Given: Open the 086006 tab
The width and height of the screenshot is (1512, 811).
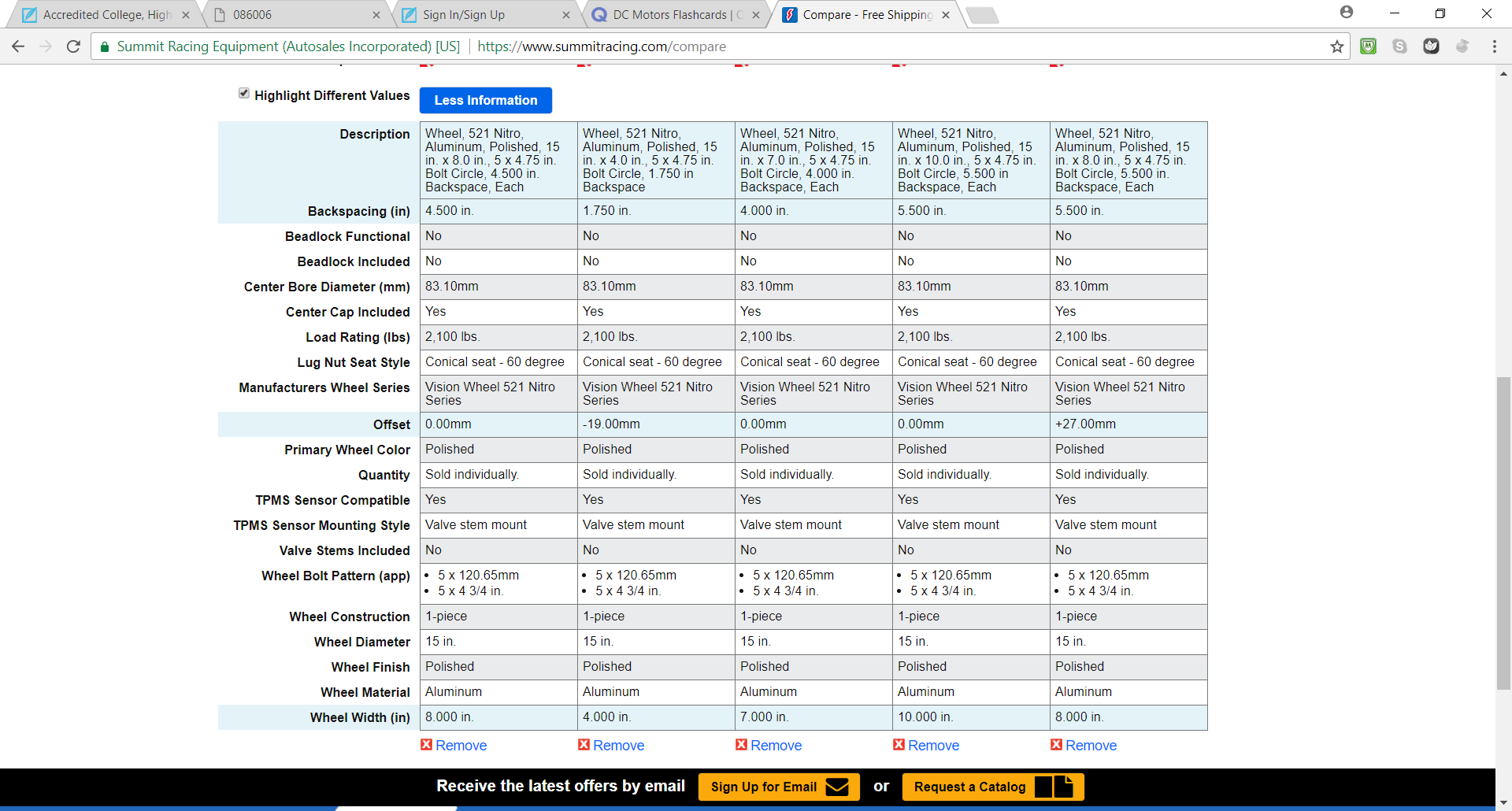Looking at the screenshot, I should (291, 15).
